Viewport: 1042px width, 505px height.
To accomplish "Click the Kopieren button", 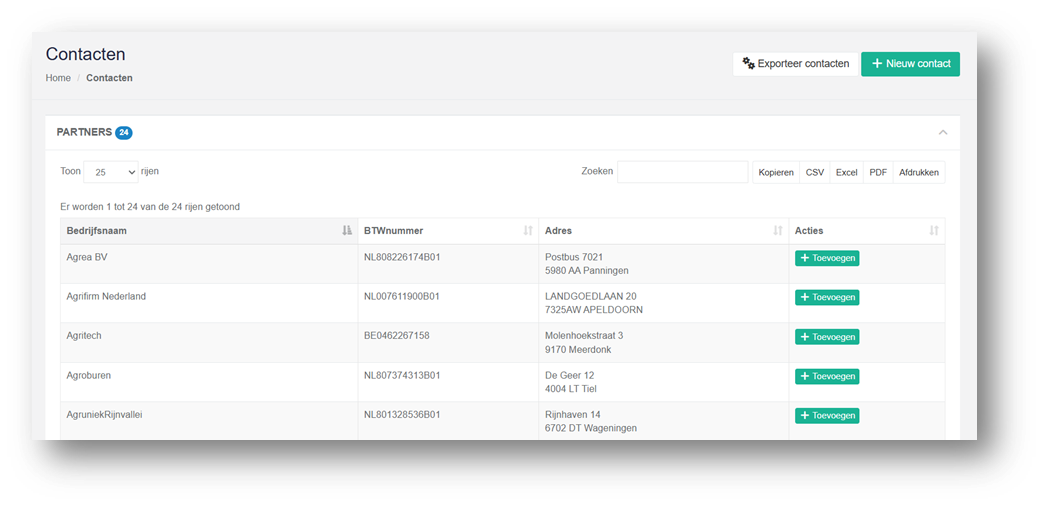I will [776, 172].
